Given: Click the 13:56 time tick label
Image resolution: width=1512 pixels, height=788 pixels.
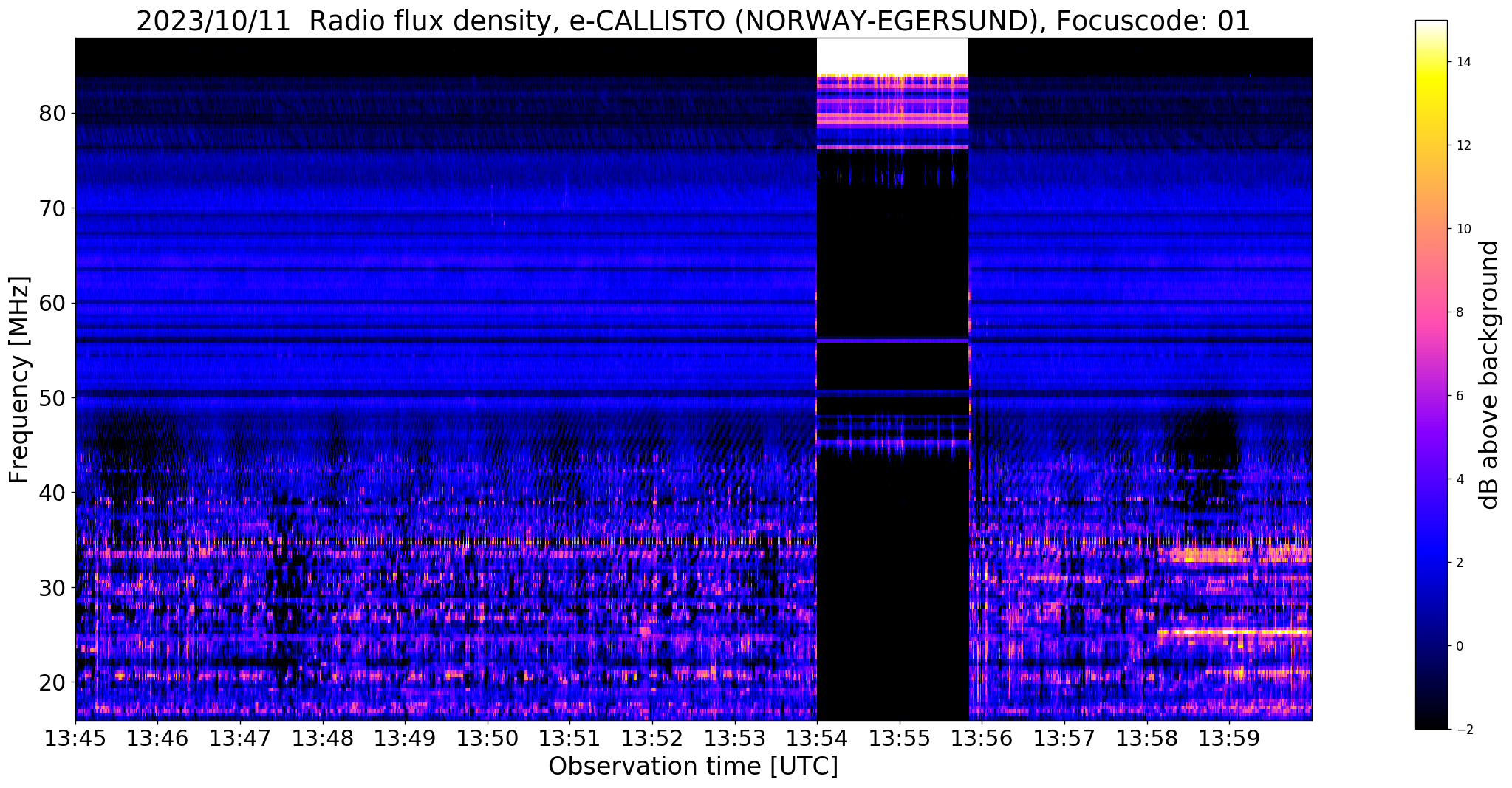Looking at the screenshot, I should (982, 739).
